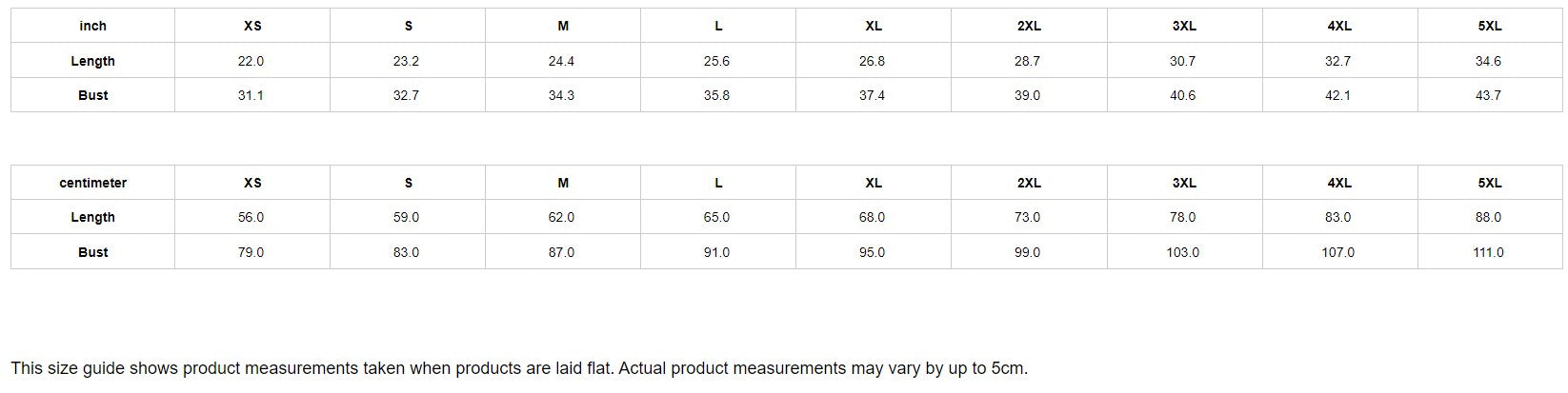Click the size guide disclaimer text
This screenshot has height=393, width=1568.
(x=519, y=368)
